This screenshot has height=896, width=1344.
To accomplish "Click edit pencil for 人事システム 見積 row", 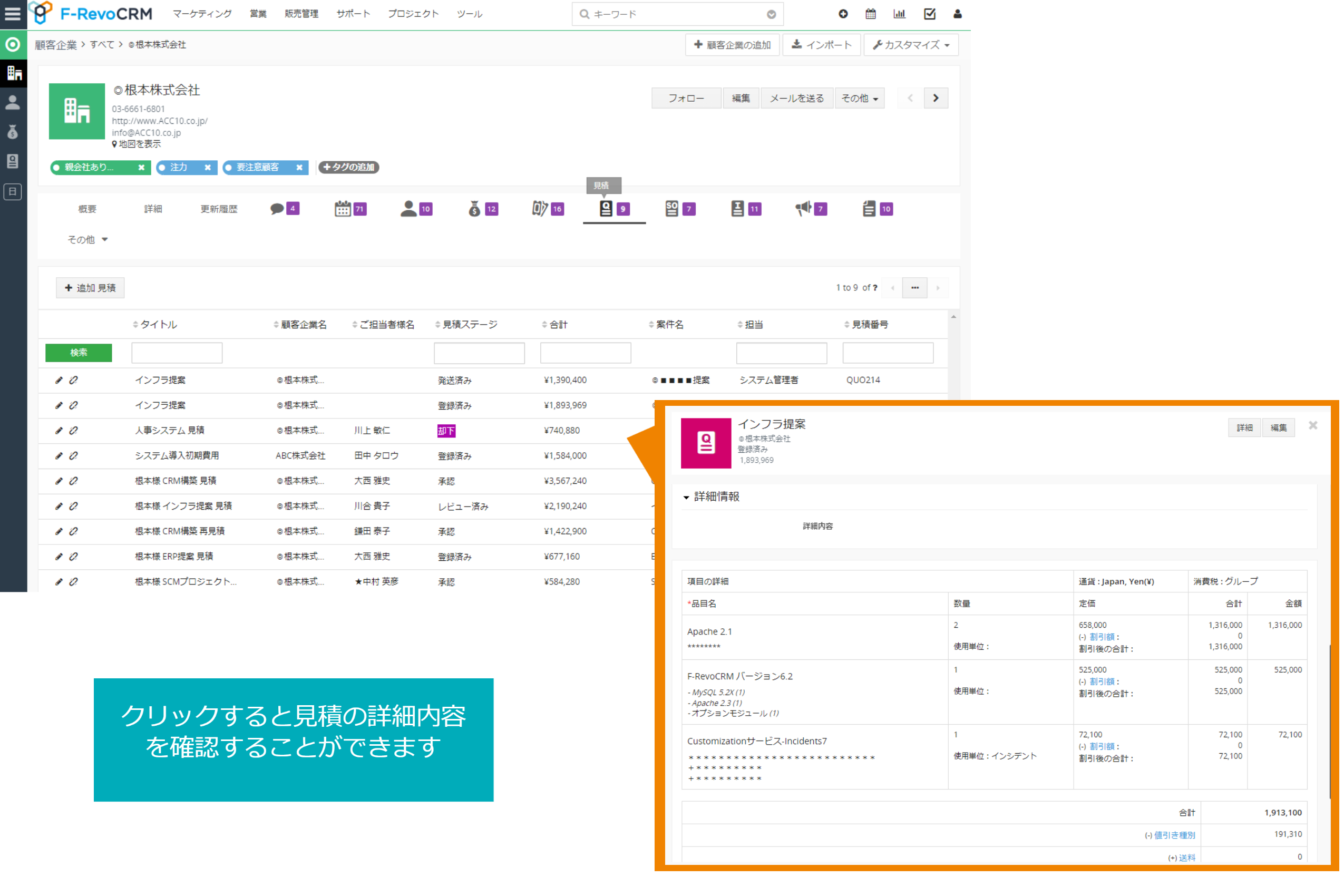I will click(59, 430).
